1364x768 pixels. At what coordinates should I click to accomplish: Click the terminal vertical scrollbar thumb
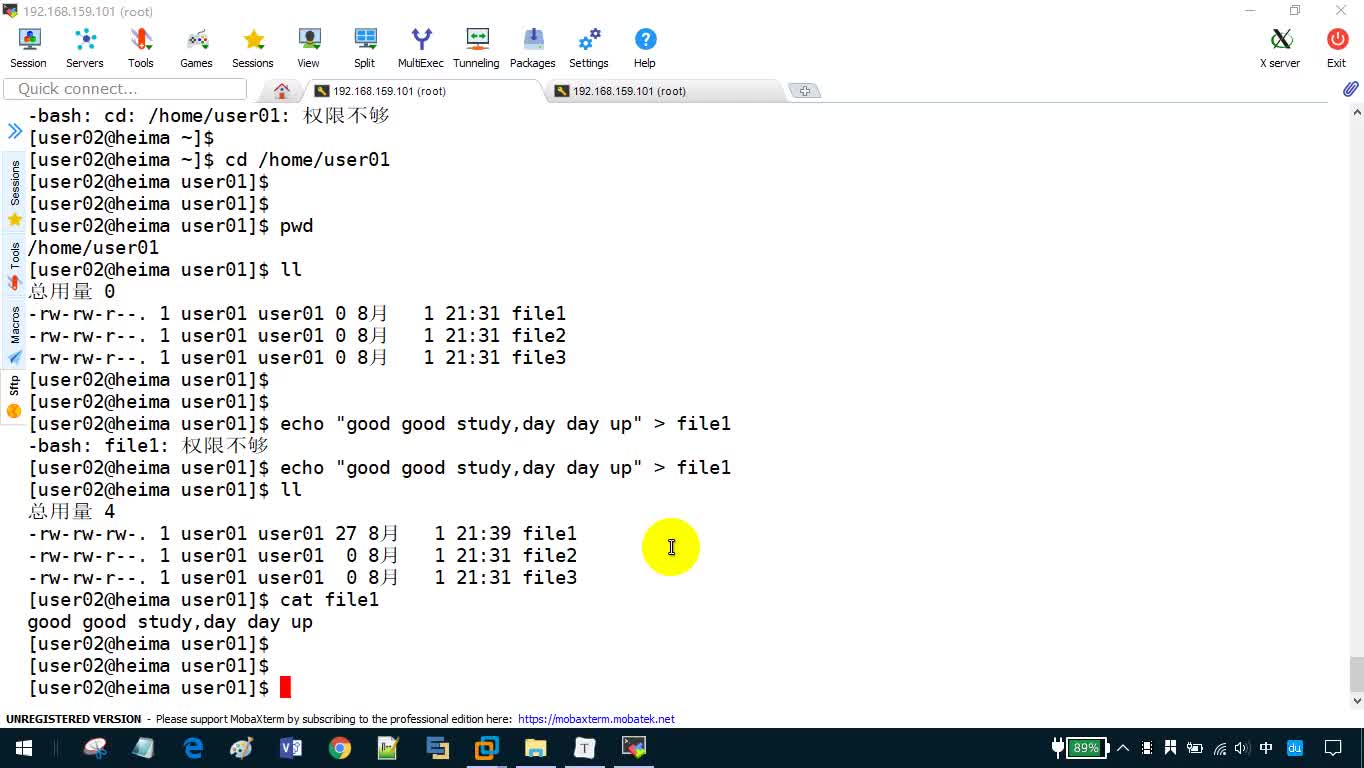(x=1356, y=674)
